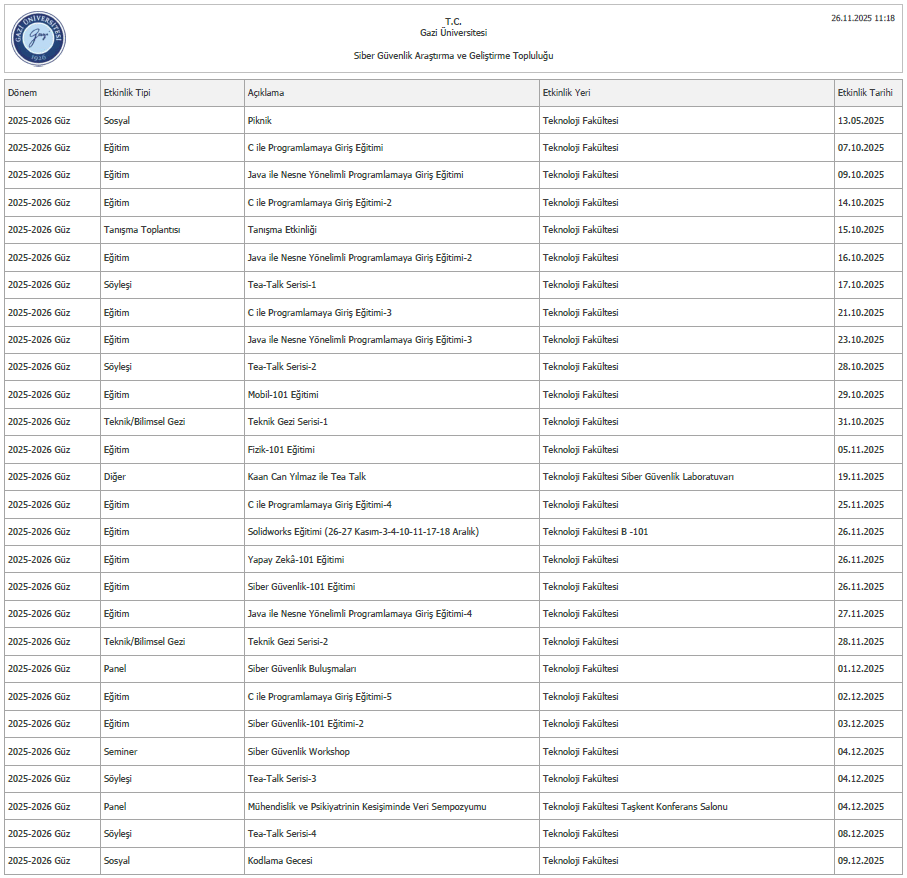907x878 pixels.
Task: Click the Mobil-101 Eğitimi cell
Action: (x=283, y=395)
